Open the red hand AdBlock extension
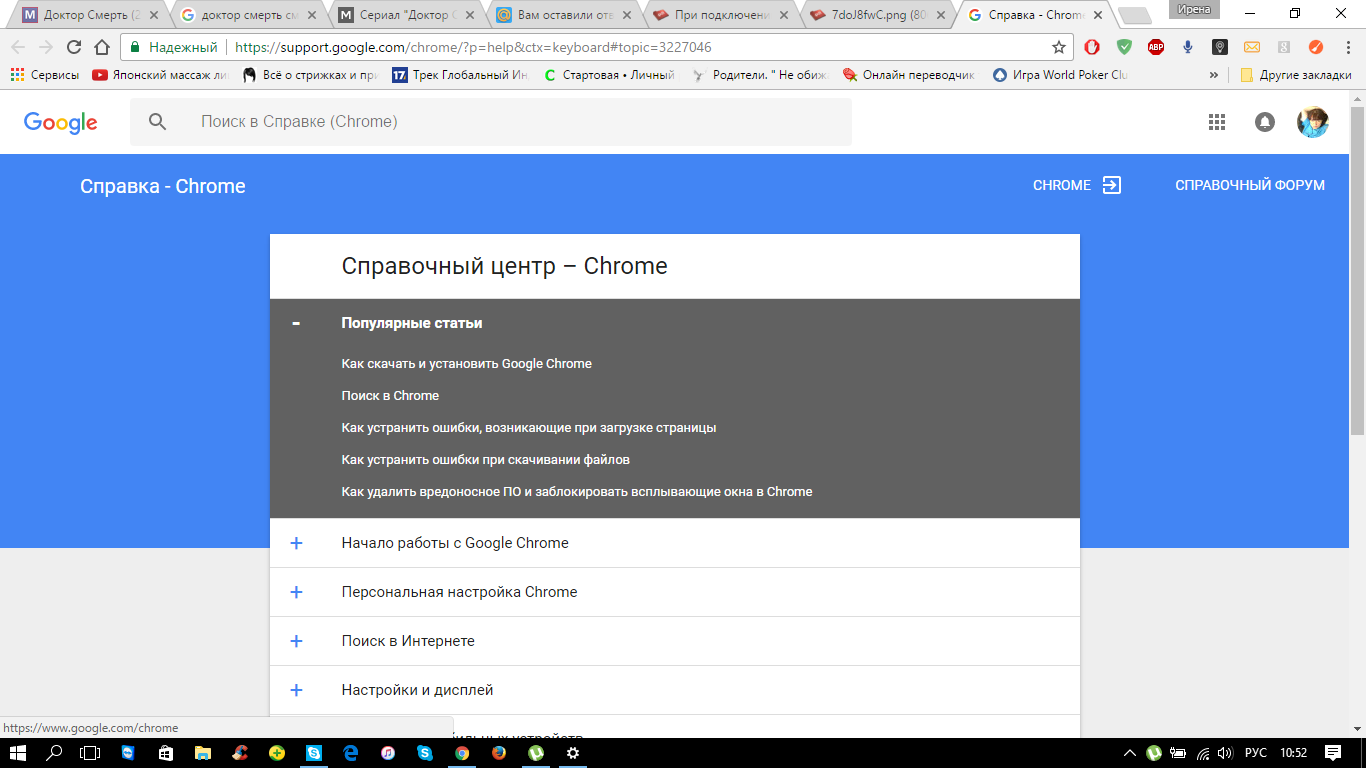The image size is (1366, 768). pyautogui.click(x=1093, y=47)
